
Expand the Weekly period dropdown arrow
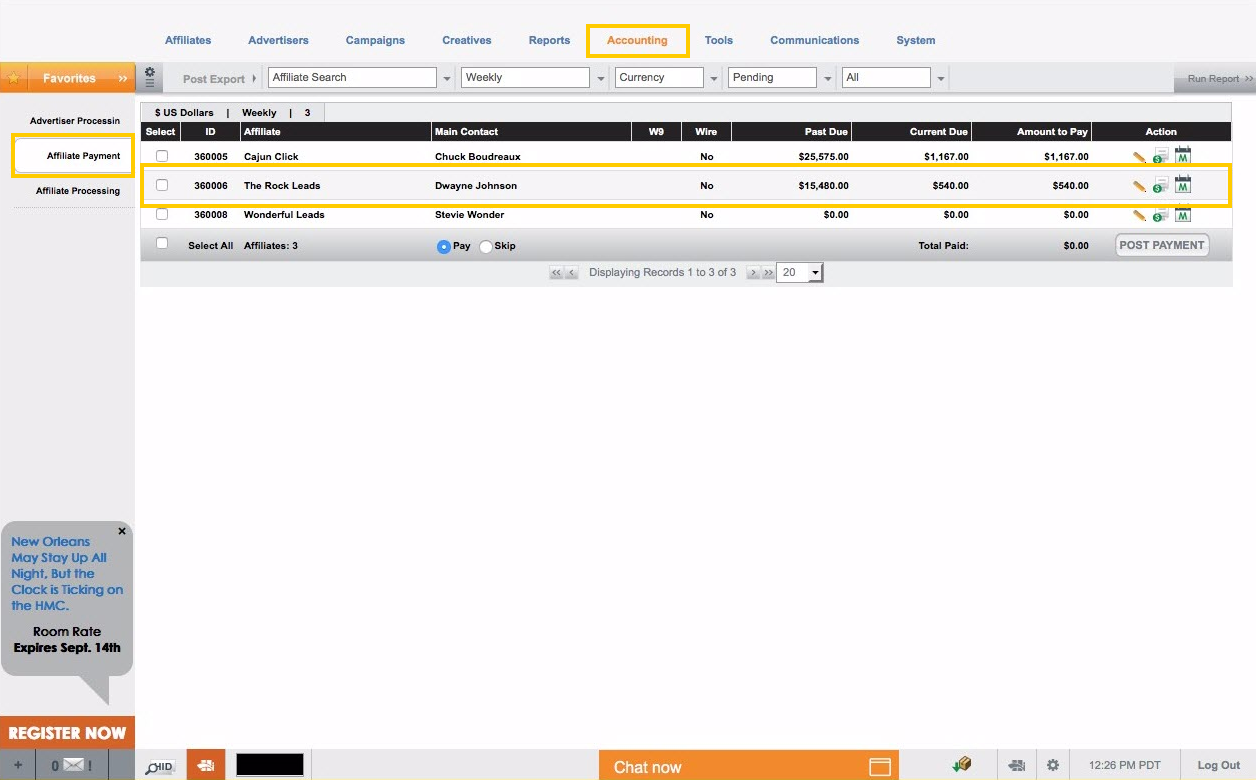tap(601, 78)
